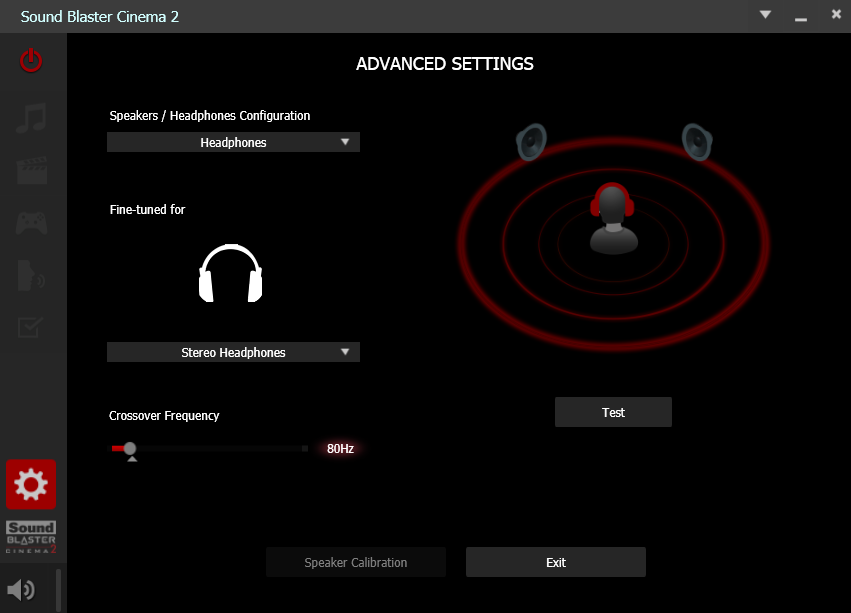Click the right speaker in diagram
851x613 pixels.
[x=697, y=141]
